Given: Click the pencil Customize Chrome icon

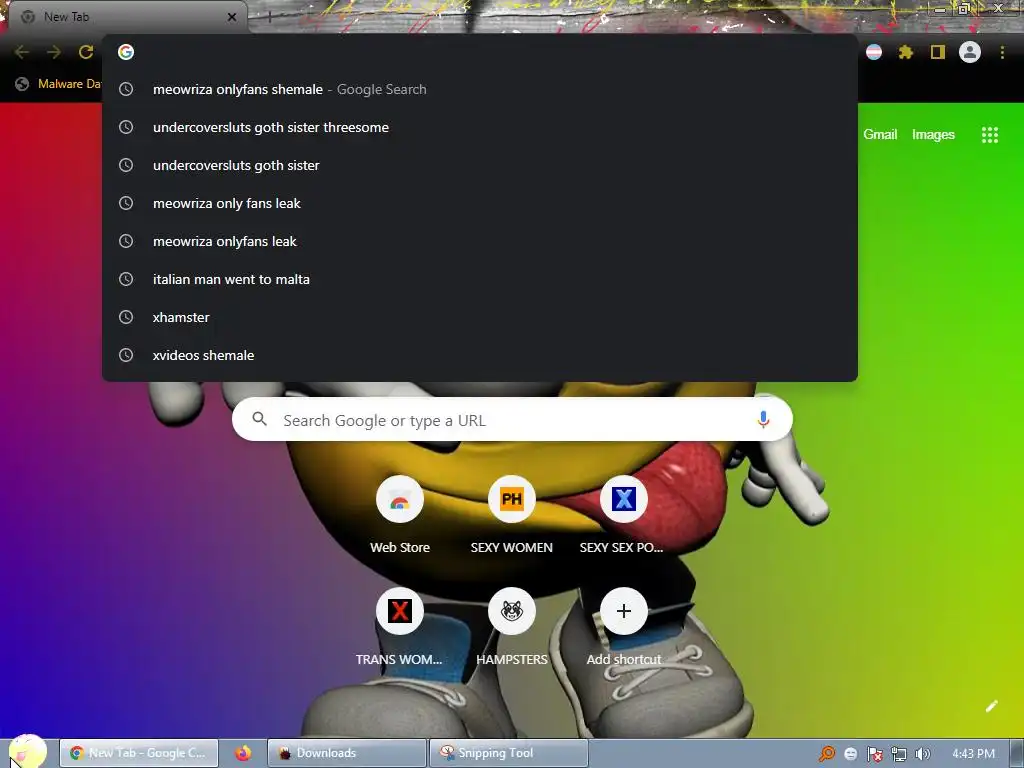Looking at the screenshot, I should tap(991, 706).
